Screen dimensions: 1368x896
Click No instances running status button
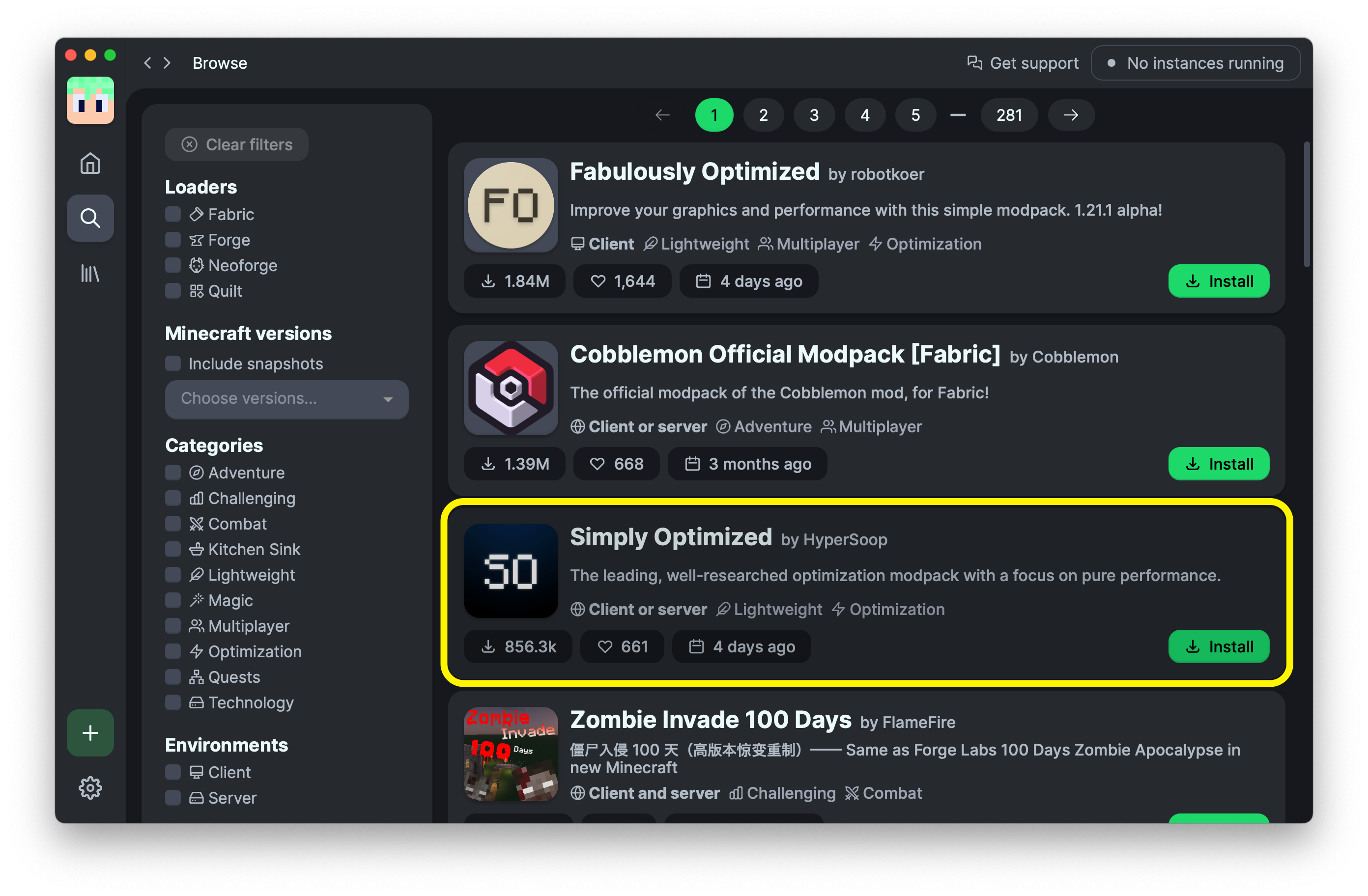tap(1196, 63)
